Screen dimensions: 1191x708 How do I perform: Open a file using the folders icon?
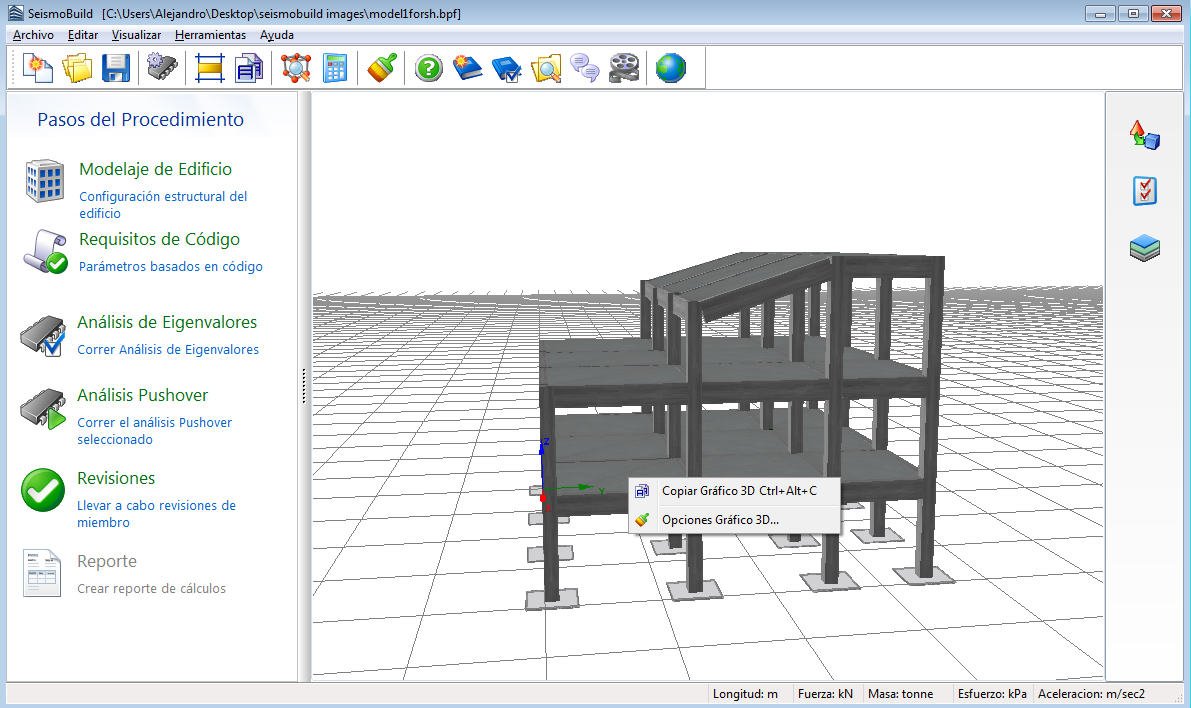click(77, 68)
